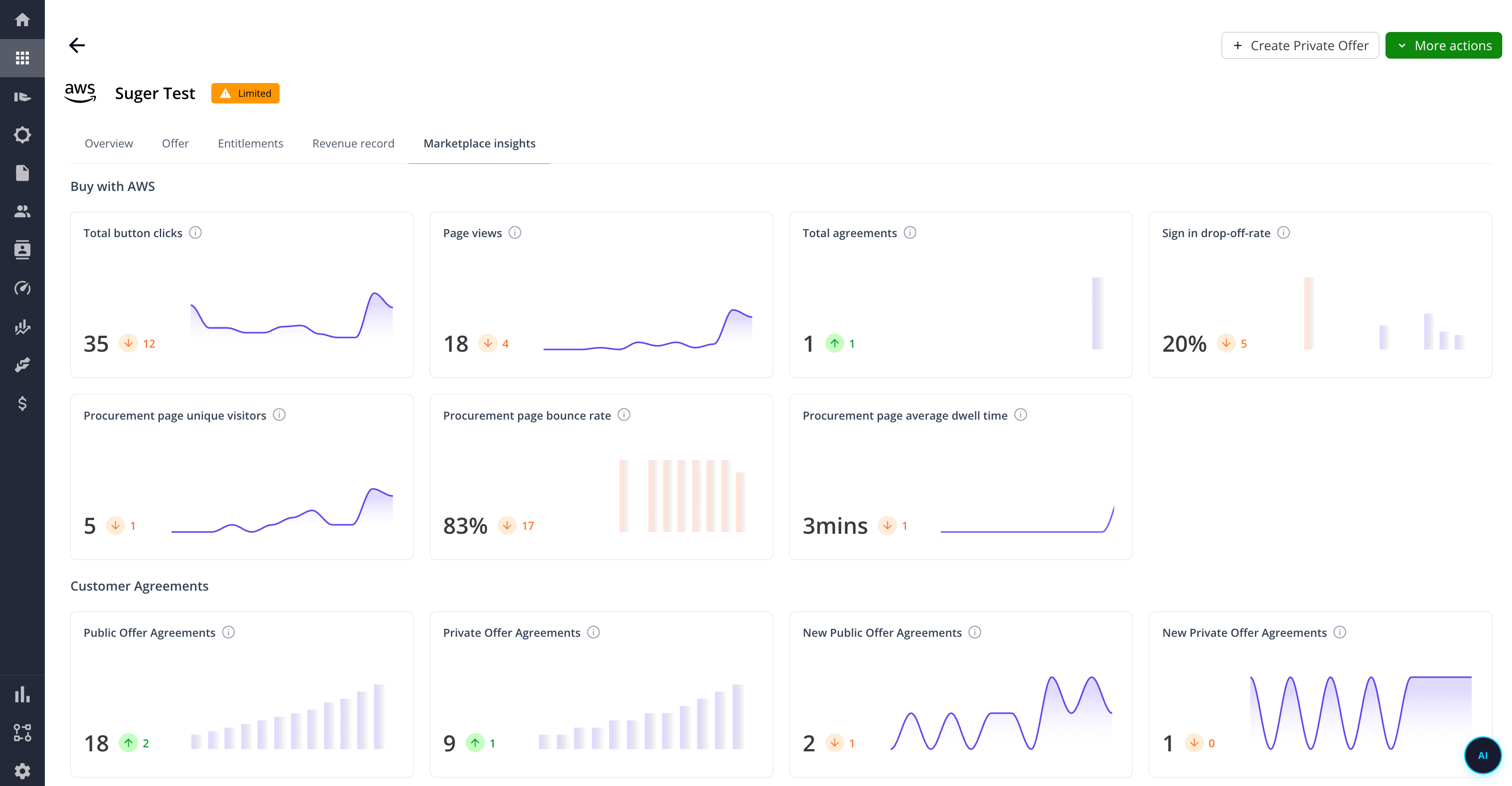Image resolution: width=1512 pixels, height=786 pixels.
Task: Select the Revenue record tab
Action: click(353, 143)
